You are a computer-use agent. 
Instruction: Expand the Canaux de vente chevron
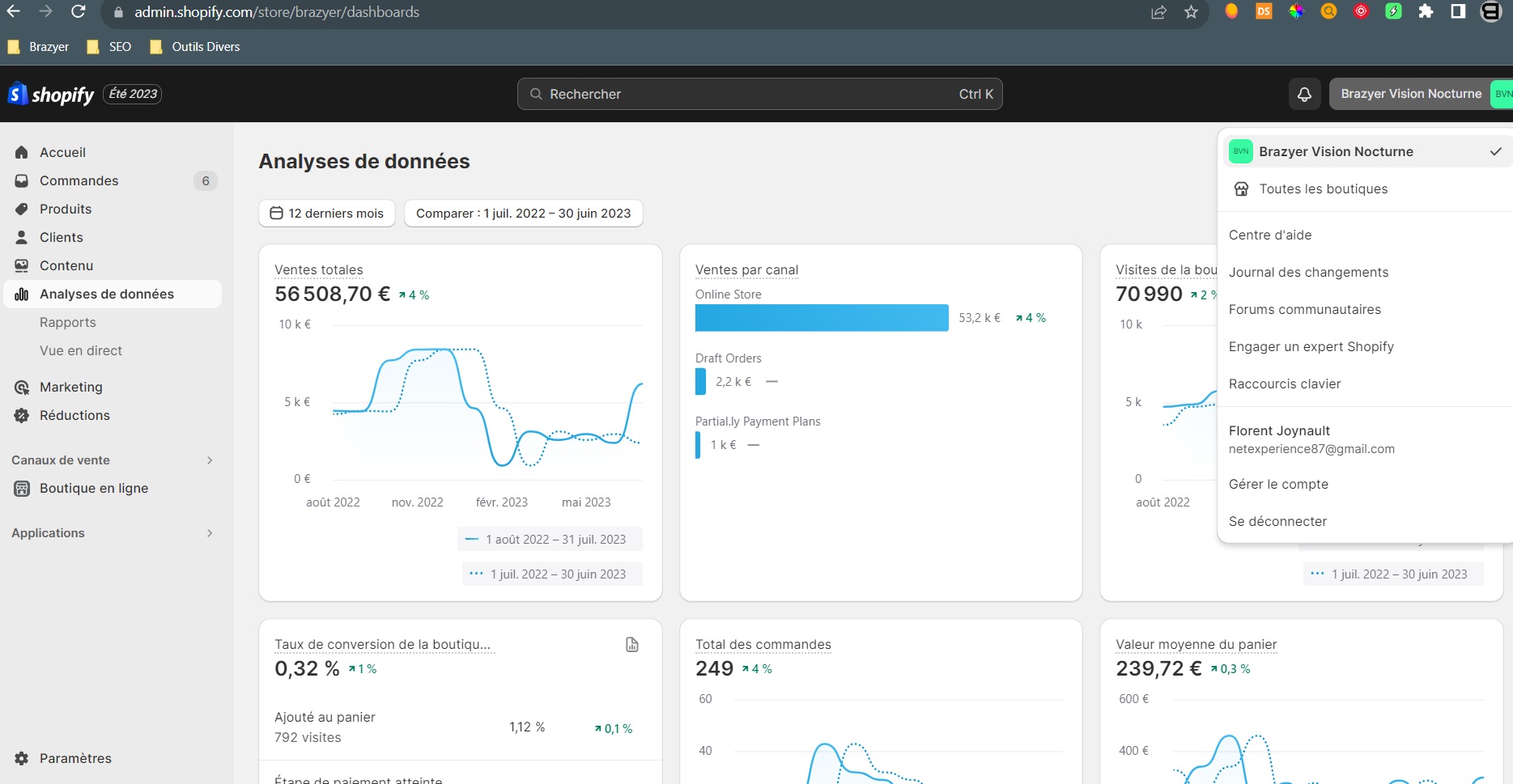click(x=210, y=460)
